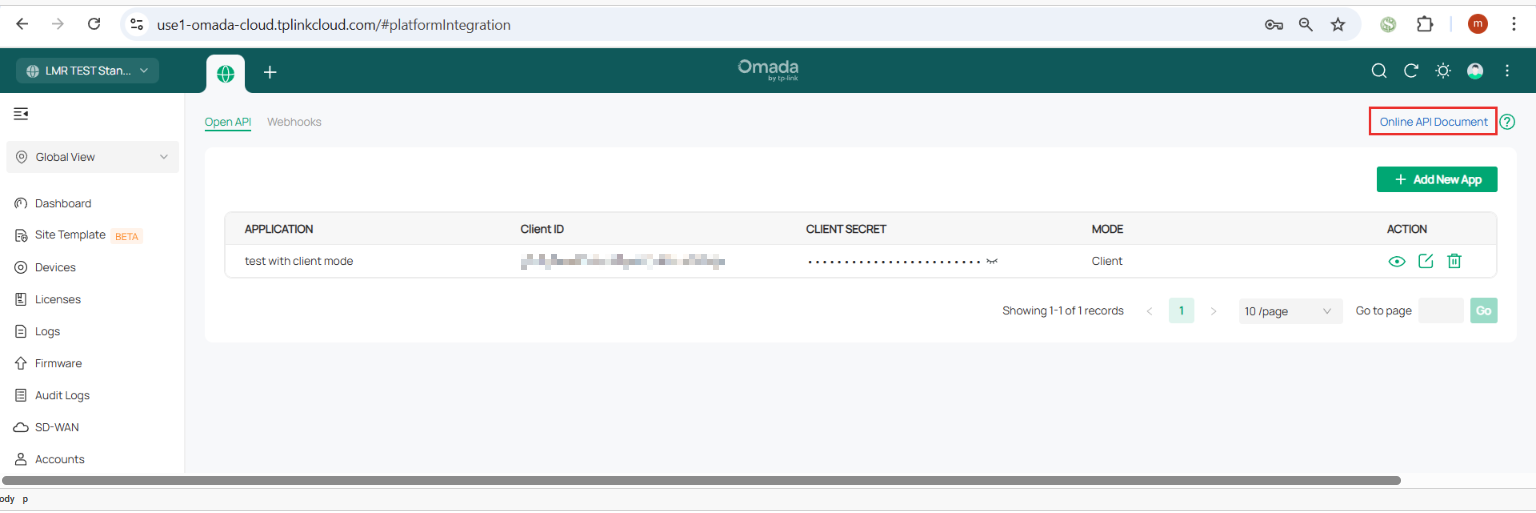Click the BETA badge on Site Template
The width and height of the screenshot is (1536, 513).
pos(127,237)
